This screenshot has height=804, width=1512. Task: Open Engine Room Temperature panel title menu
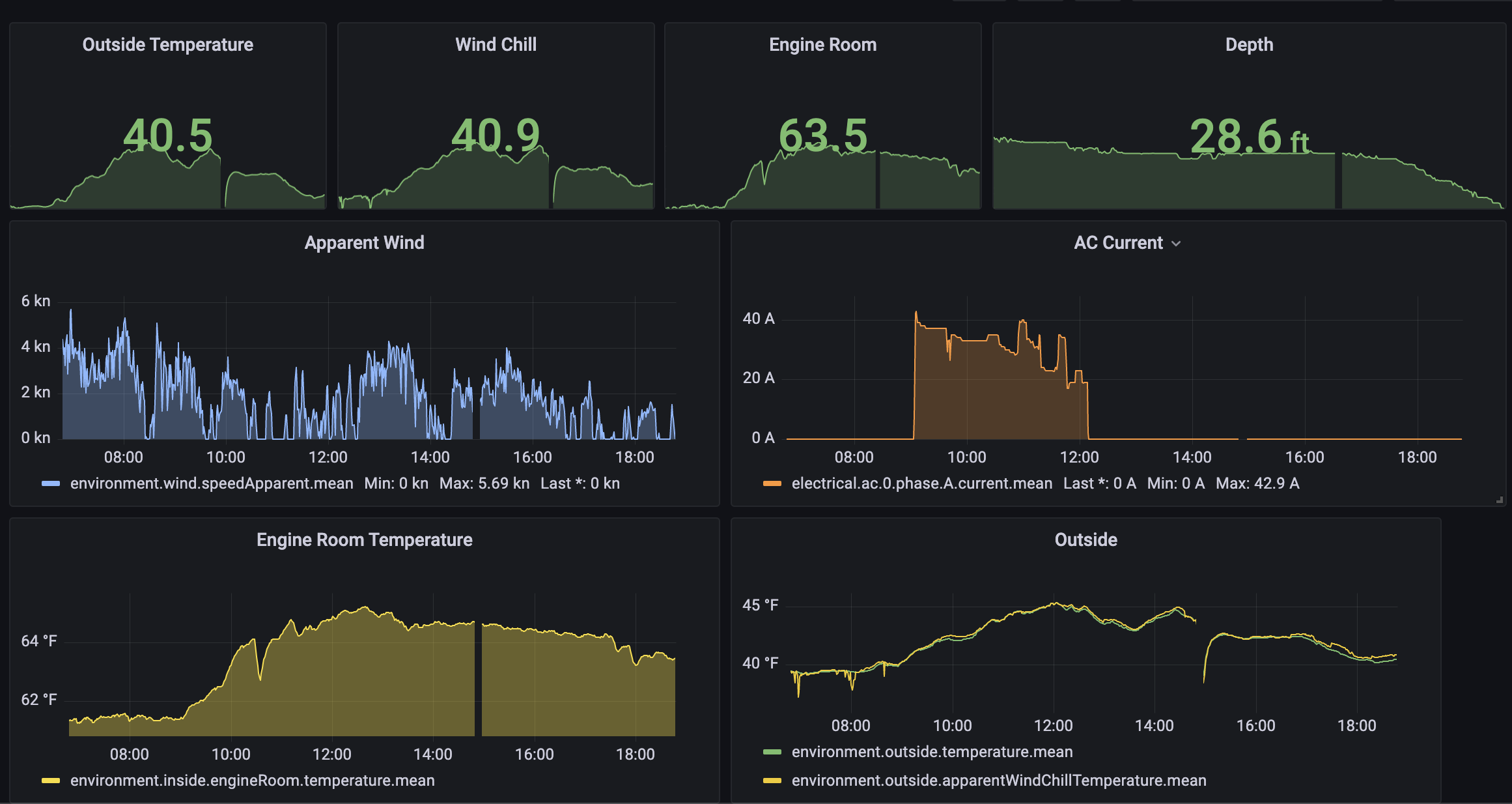pos(364,539)
